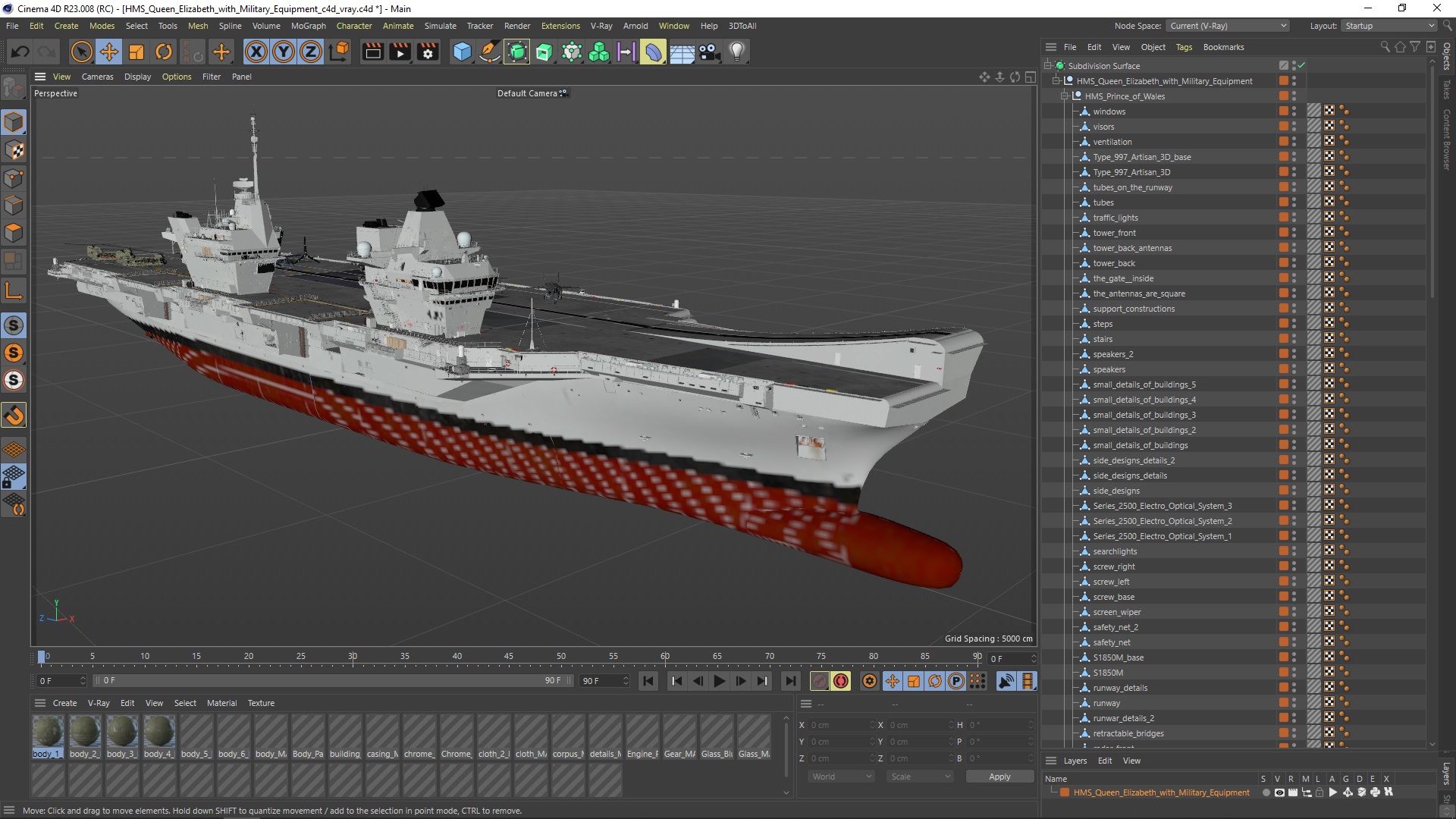Toggle visibility dots for stairs object
The image size is (1456, 819).
click(x=1294, y=339)
